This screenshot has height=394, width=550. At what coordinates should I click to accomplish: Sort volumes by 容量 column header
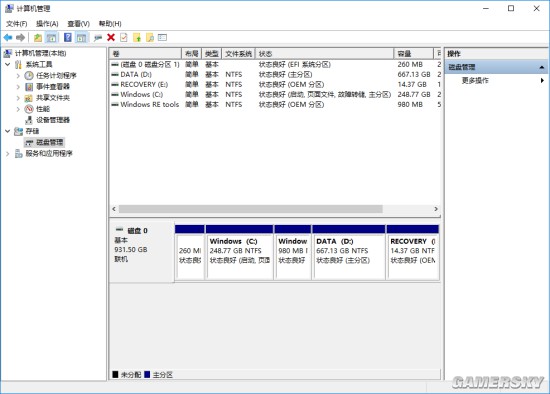[414, 54]
